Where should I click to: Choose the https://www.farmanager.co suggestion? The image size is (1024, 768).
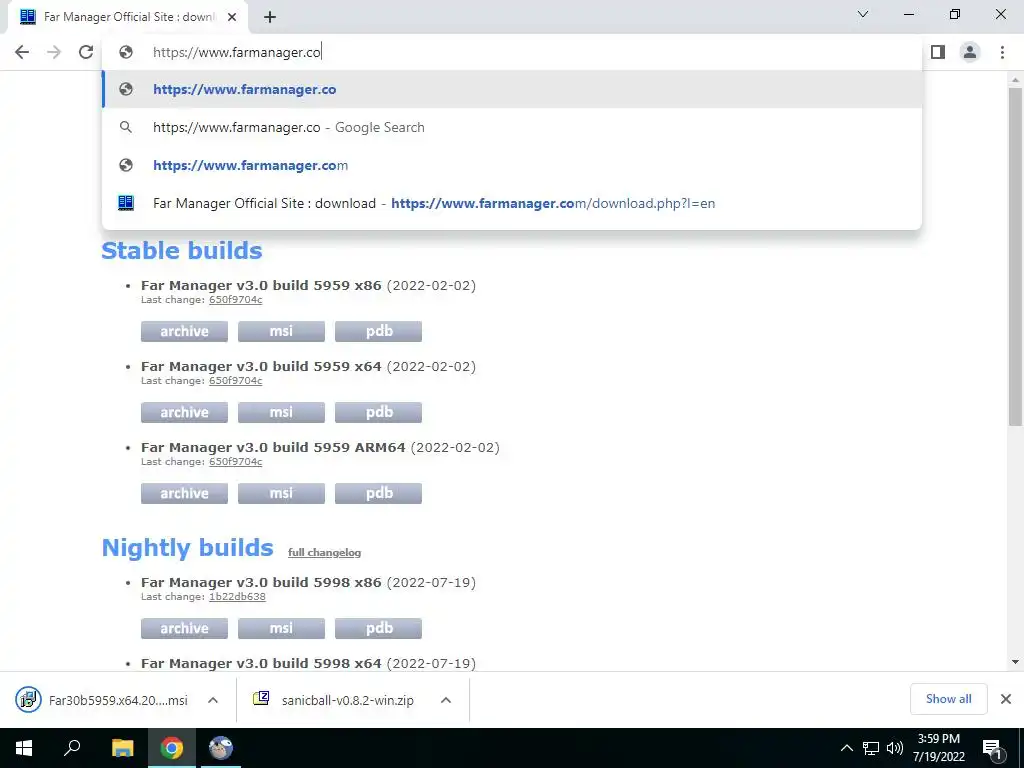click(512, 89)
